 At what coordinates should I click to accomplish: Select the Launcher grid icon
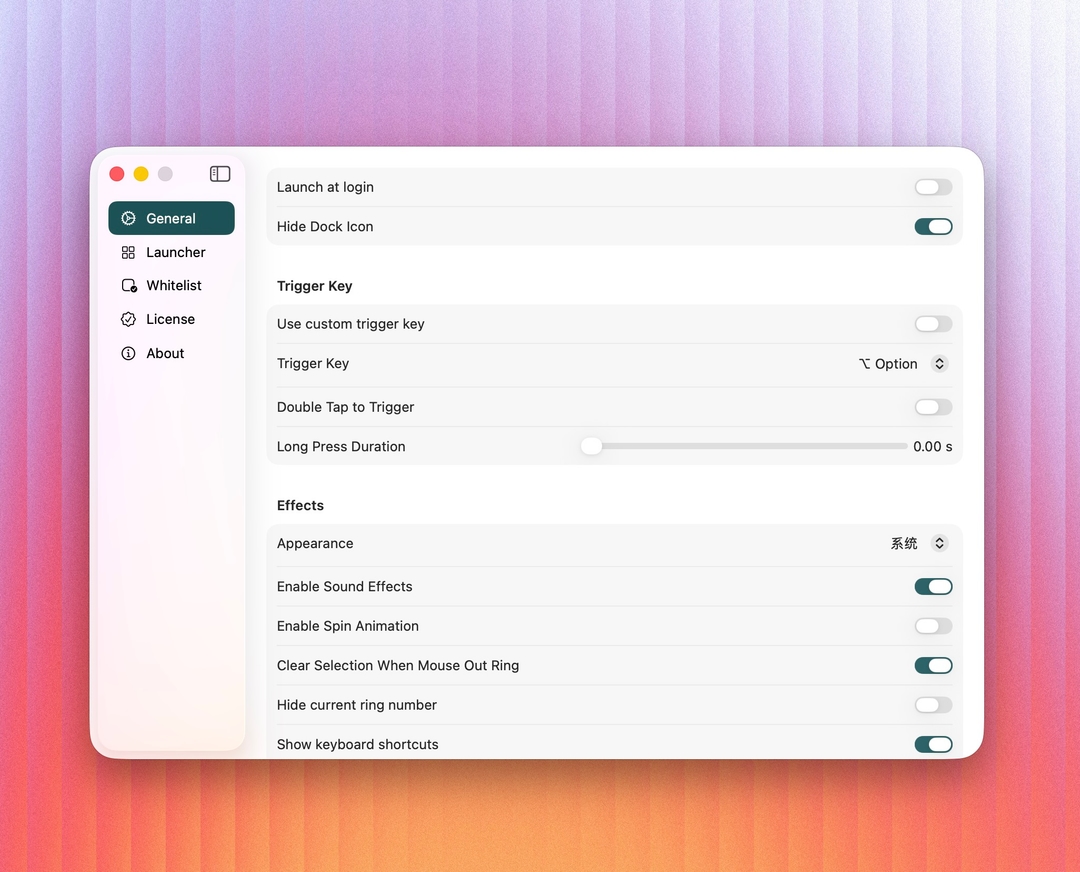128,252
